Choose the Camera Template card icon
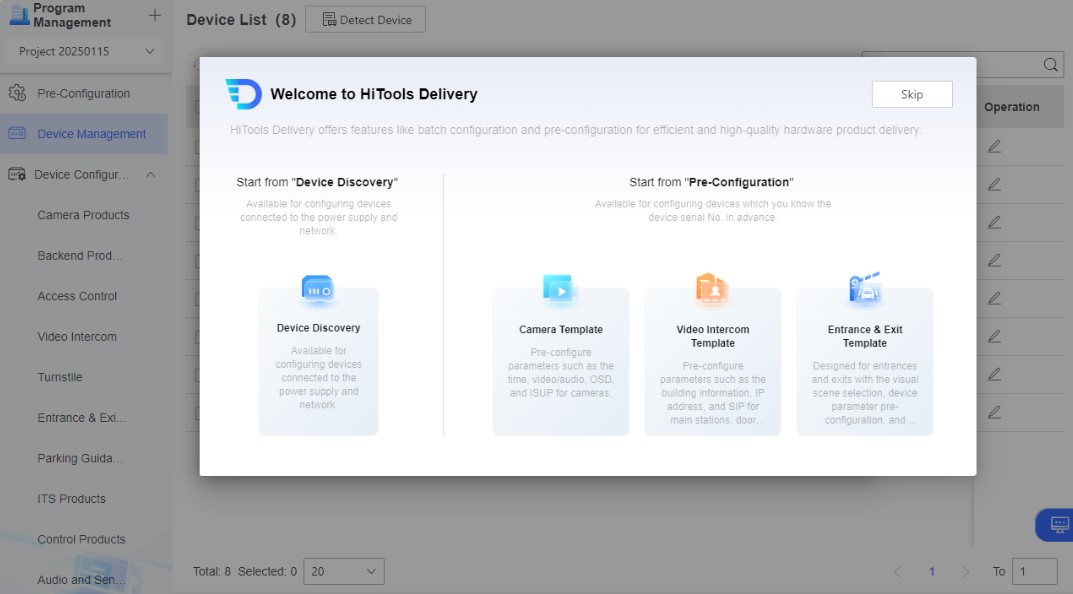 [x=560, y=290]
